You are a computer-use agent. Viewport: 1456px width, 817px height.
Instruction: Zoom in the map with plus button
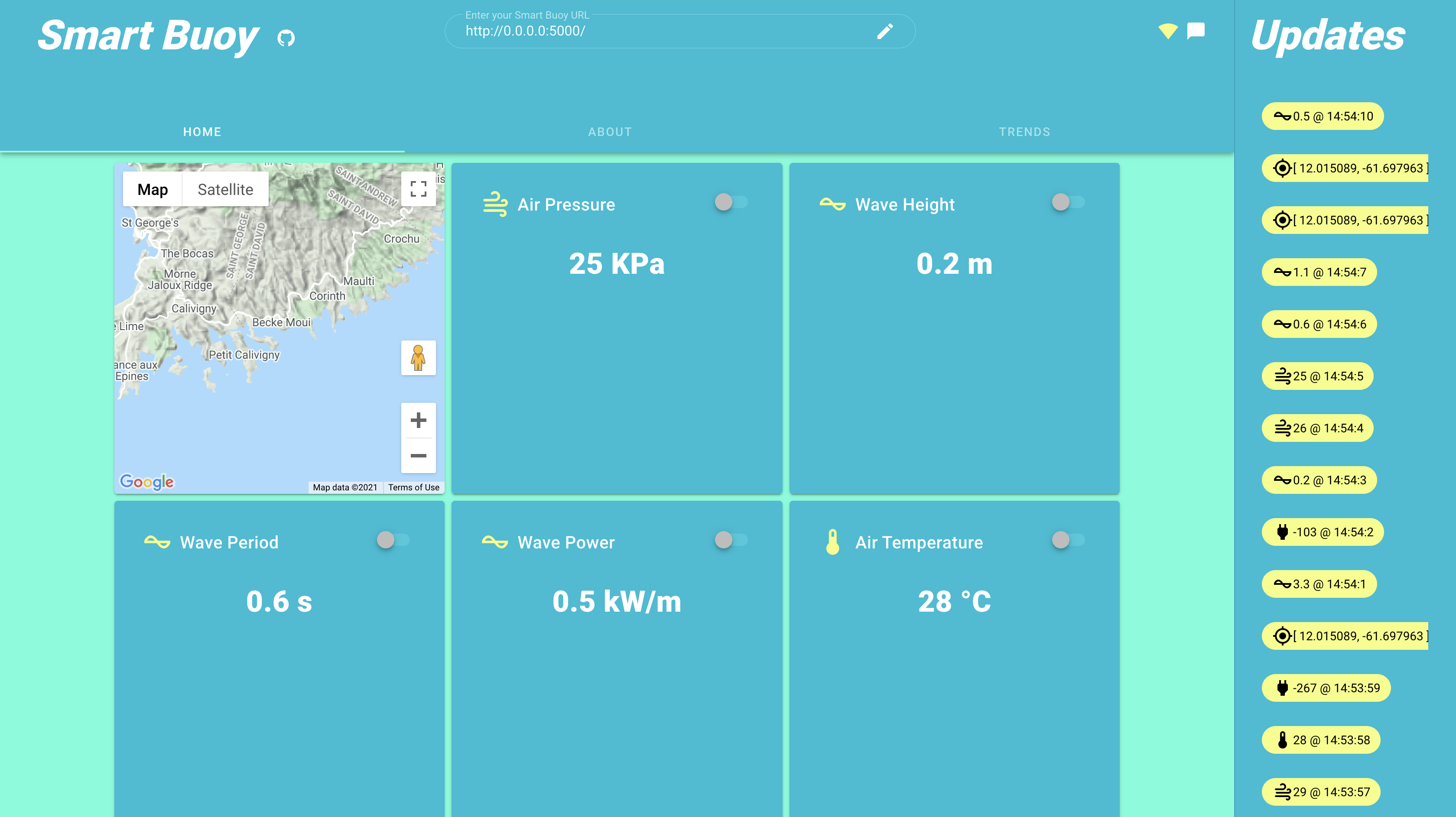point(418,420)
